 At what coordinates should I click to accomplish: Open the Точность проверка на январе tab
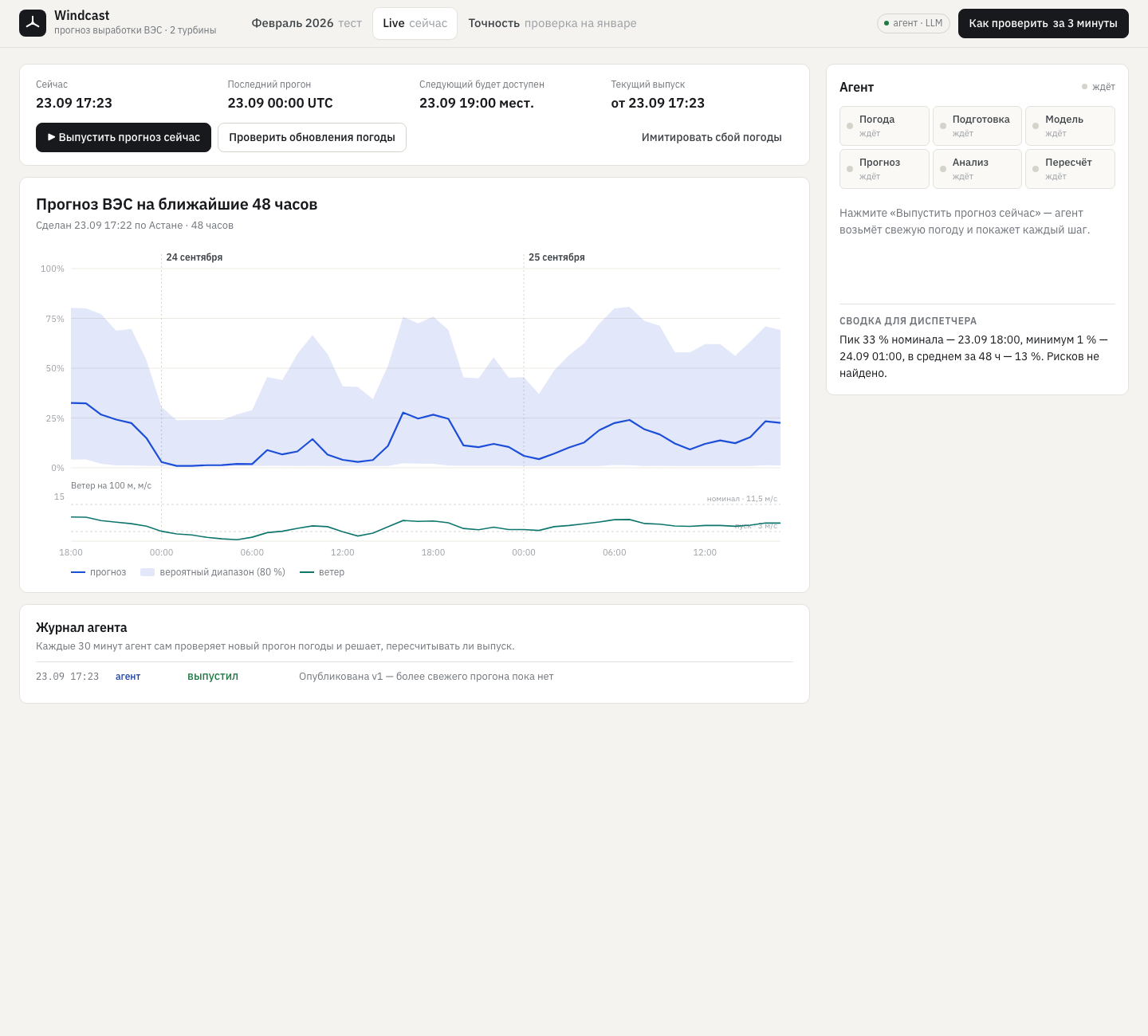point(552,23)
